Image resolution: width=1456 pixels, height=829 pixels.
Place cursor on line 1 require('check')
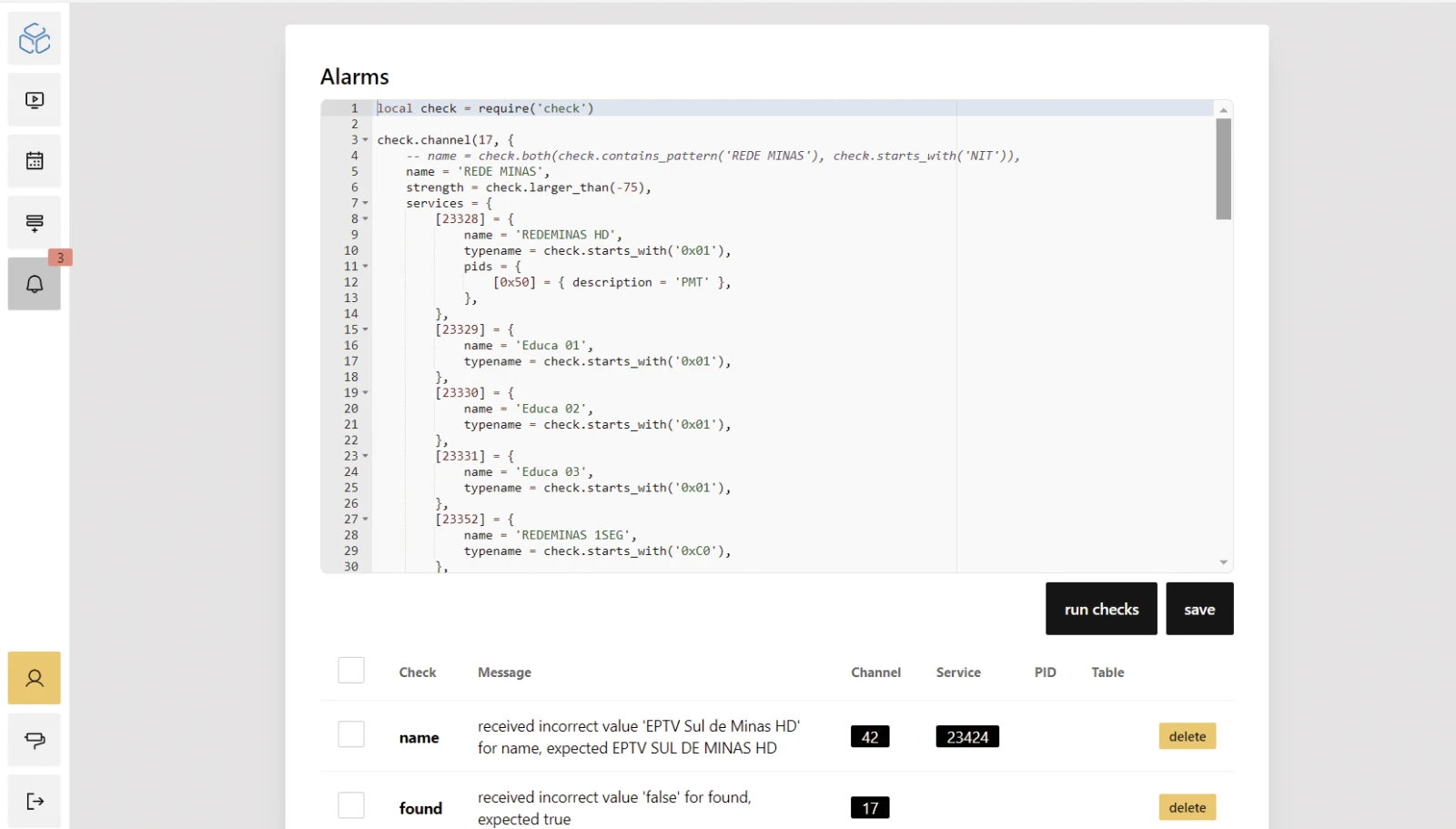(536, 108)
